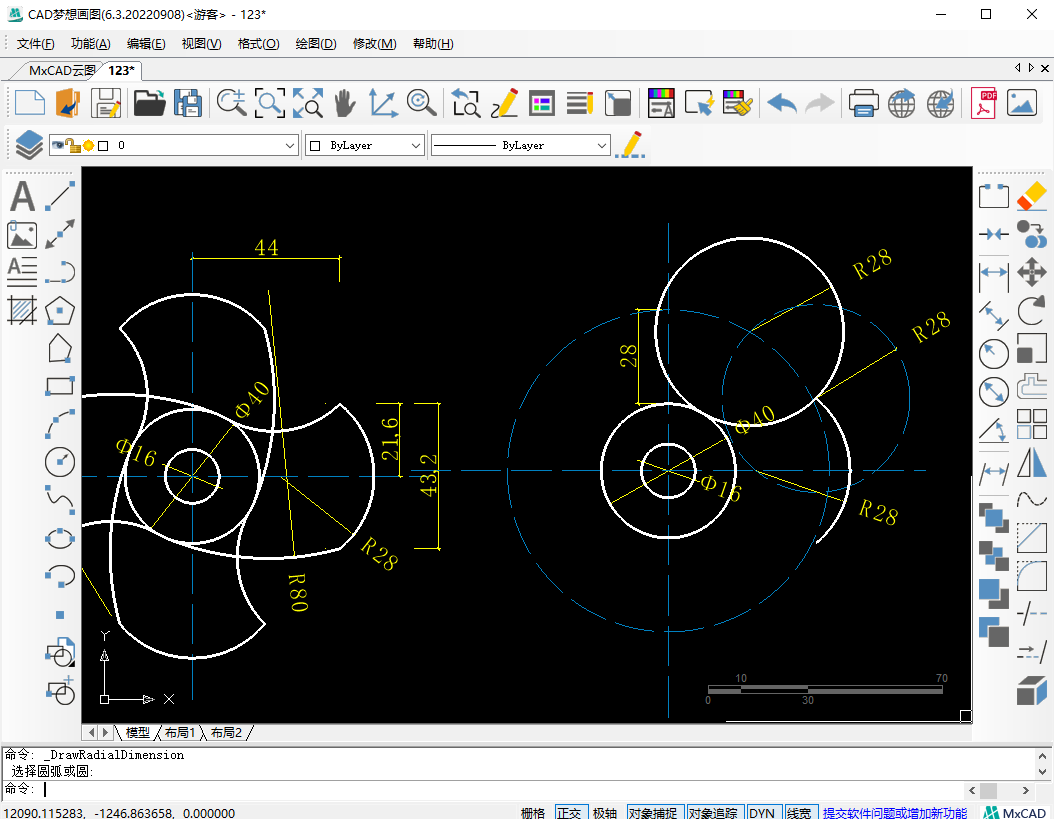Open the 文件(F) menu
Screen dimensions: 1054x819
[35, 44]
